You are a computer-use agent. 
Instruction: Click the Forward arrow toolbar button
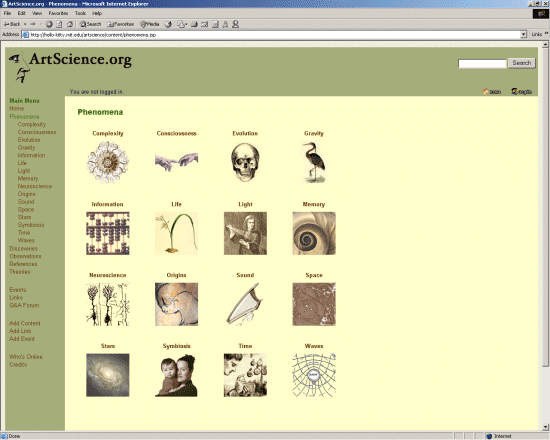[33, 24]
